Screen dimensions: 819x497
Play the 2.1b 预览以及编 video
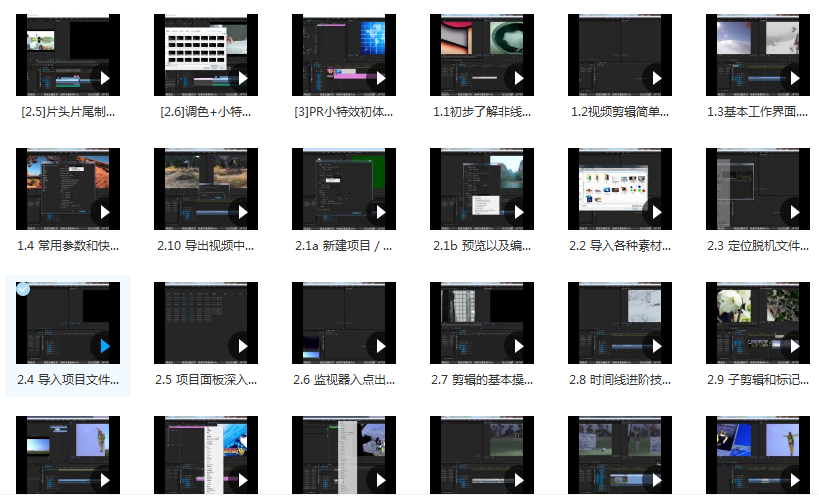(518, 212)
